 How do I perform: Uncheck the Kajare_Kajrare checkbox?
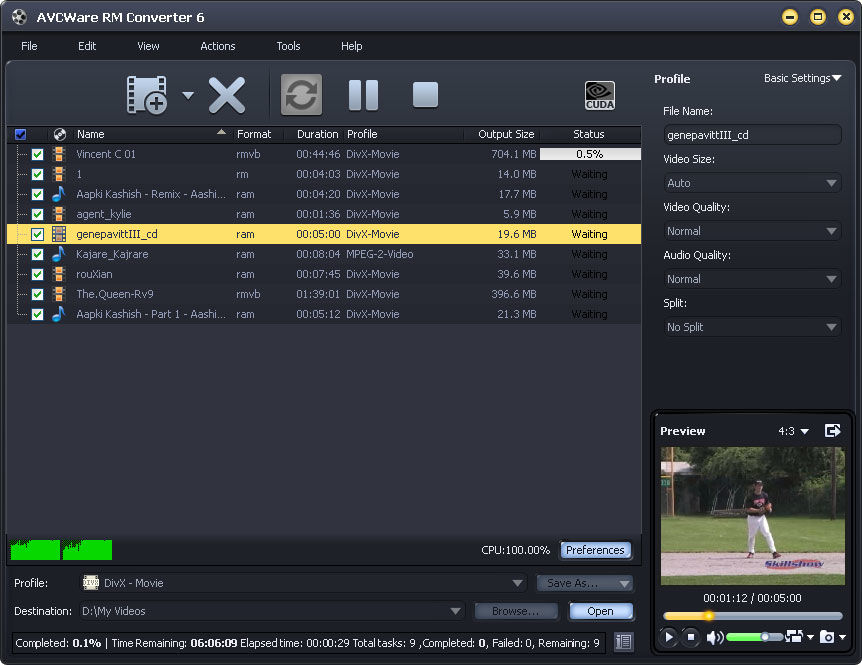(x=37, y=254)
